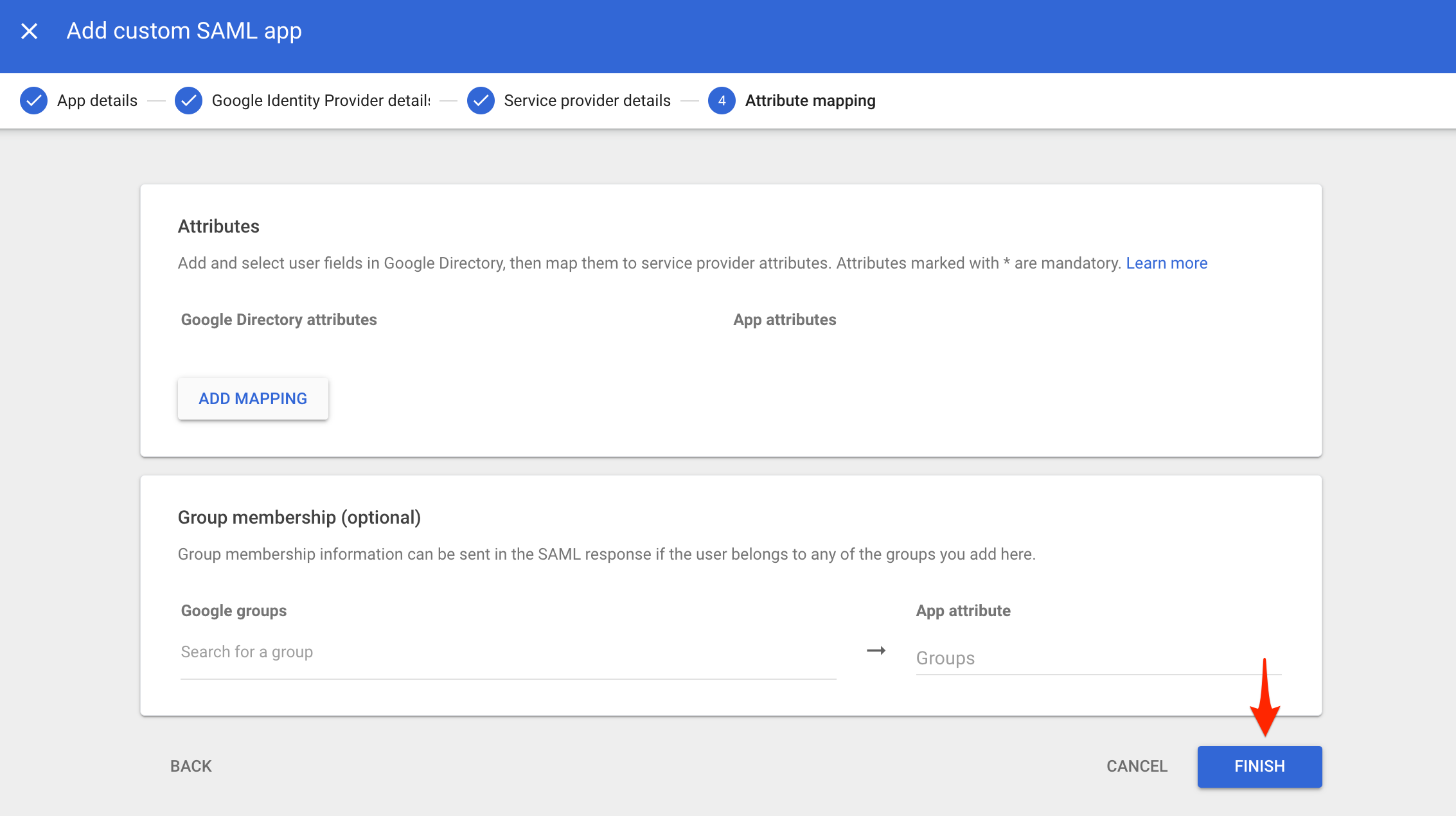This screenshot has height=816, width=1456.
Task: Click the Google groups label
Action: [234, 611]
